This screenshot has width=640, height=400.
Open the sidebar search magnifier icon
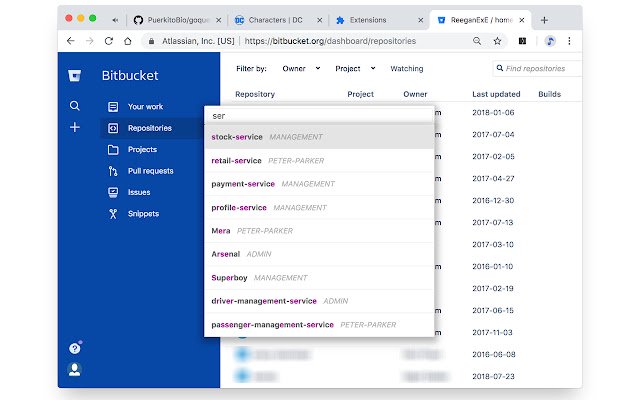(x=74, y=106)
